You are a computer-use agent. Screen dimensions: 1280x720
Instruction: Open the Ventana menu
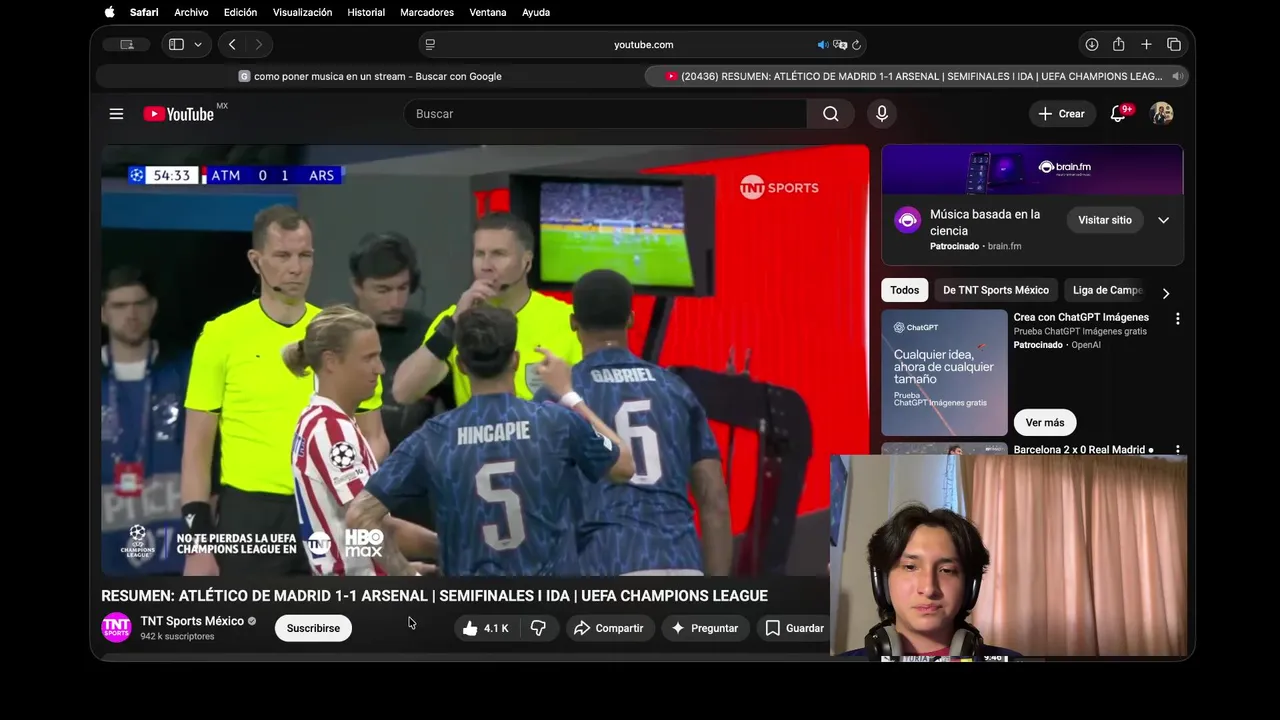[x=487, y=12]
